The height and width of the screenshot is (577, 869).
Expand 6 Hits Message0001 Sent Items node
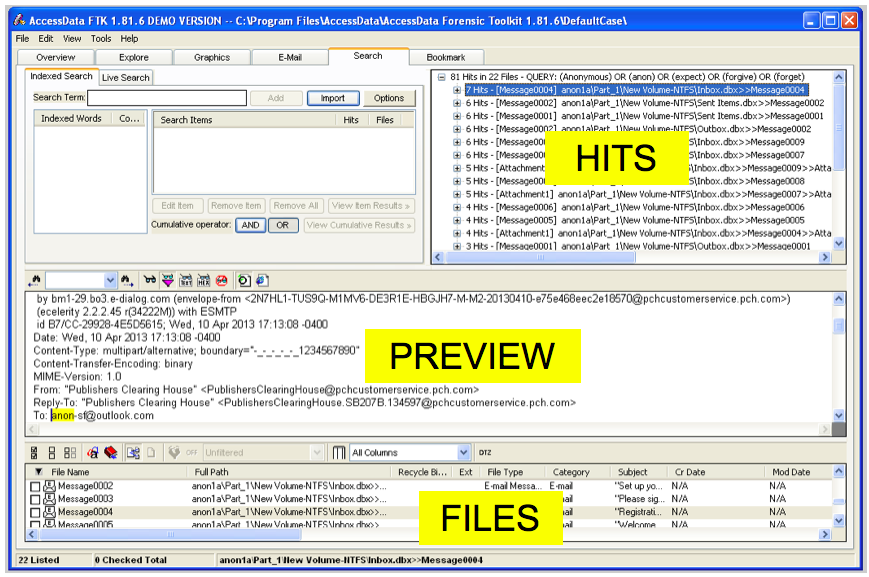457,116
